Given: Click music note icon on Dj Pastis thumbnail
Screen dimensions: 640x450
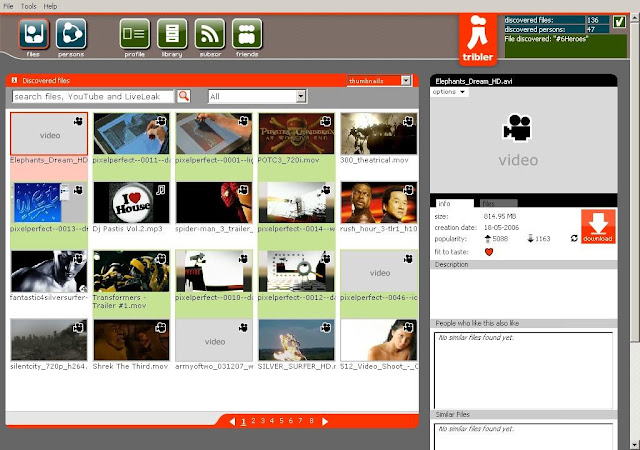Looking at the screenshot, I should point(160,190).
